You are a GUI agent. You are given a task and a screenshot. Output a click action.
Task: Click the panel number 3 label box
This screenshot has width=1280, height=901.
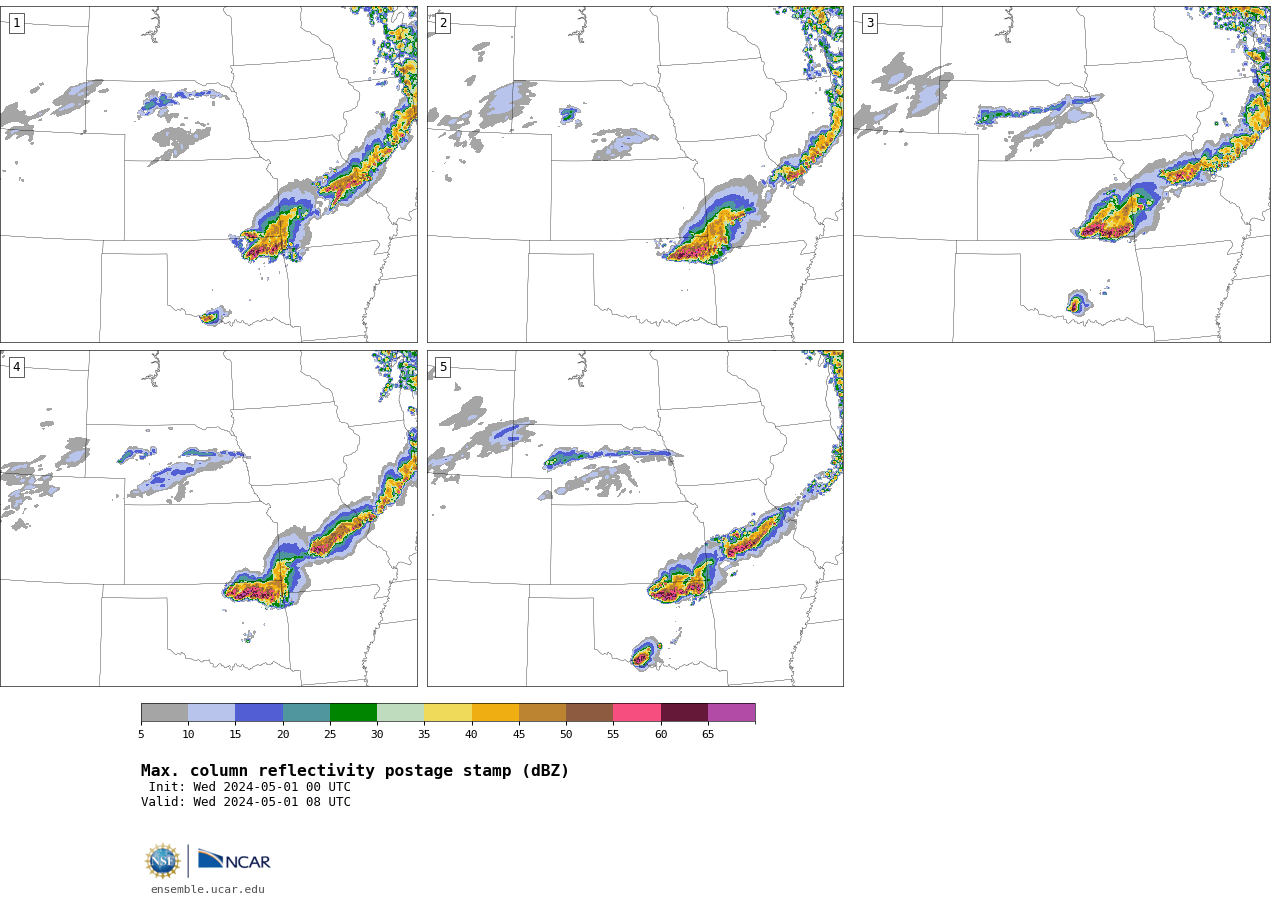pos(869,23)
